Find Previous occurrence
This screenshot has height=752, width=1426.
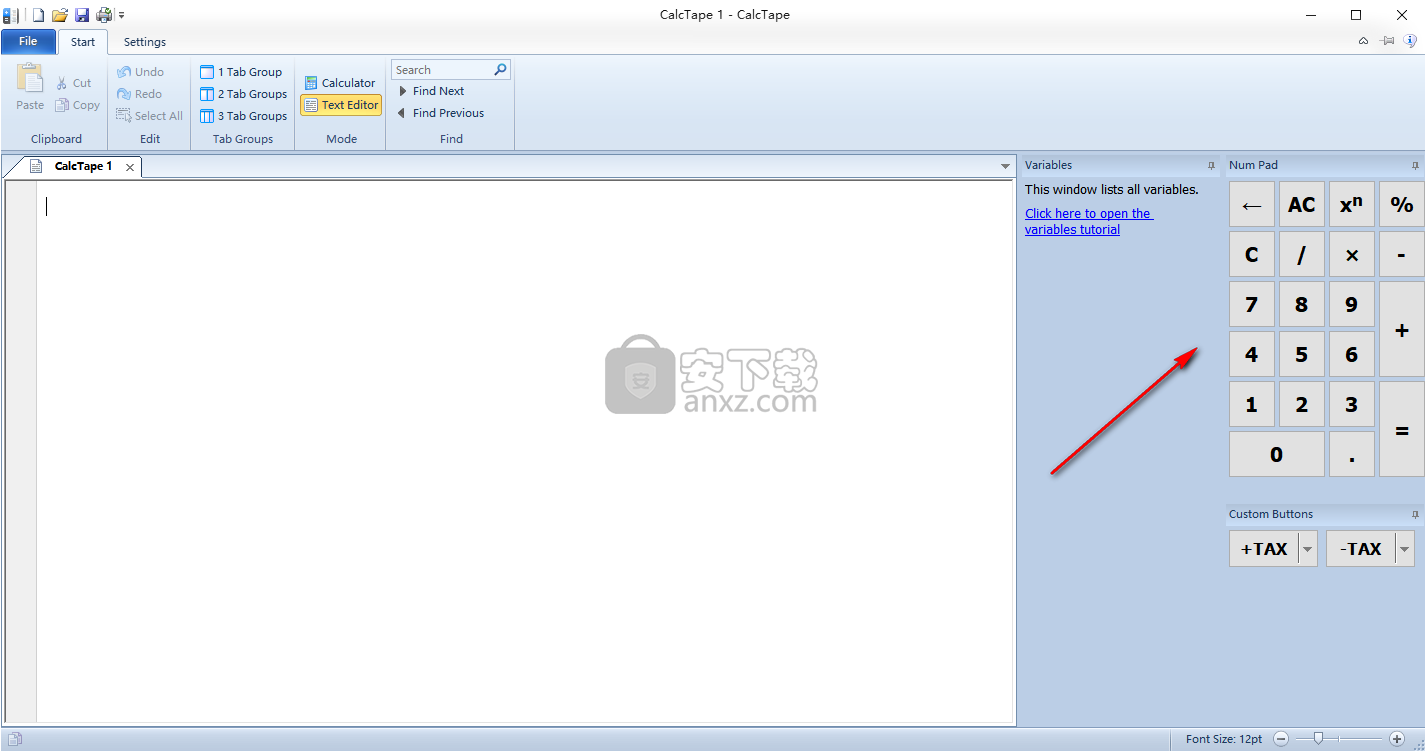tap(441, 113)
